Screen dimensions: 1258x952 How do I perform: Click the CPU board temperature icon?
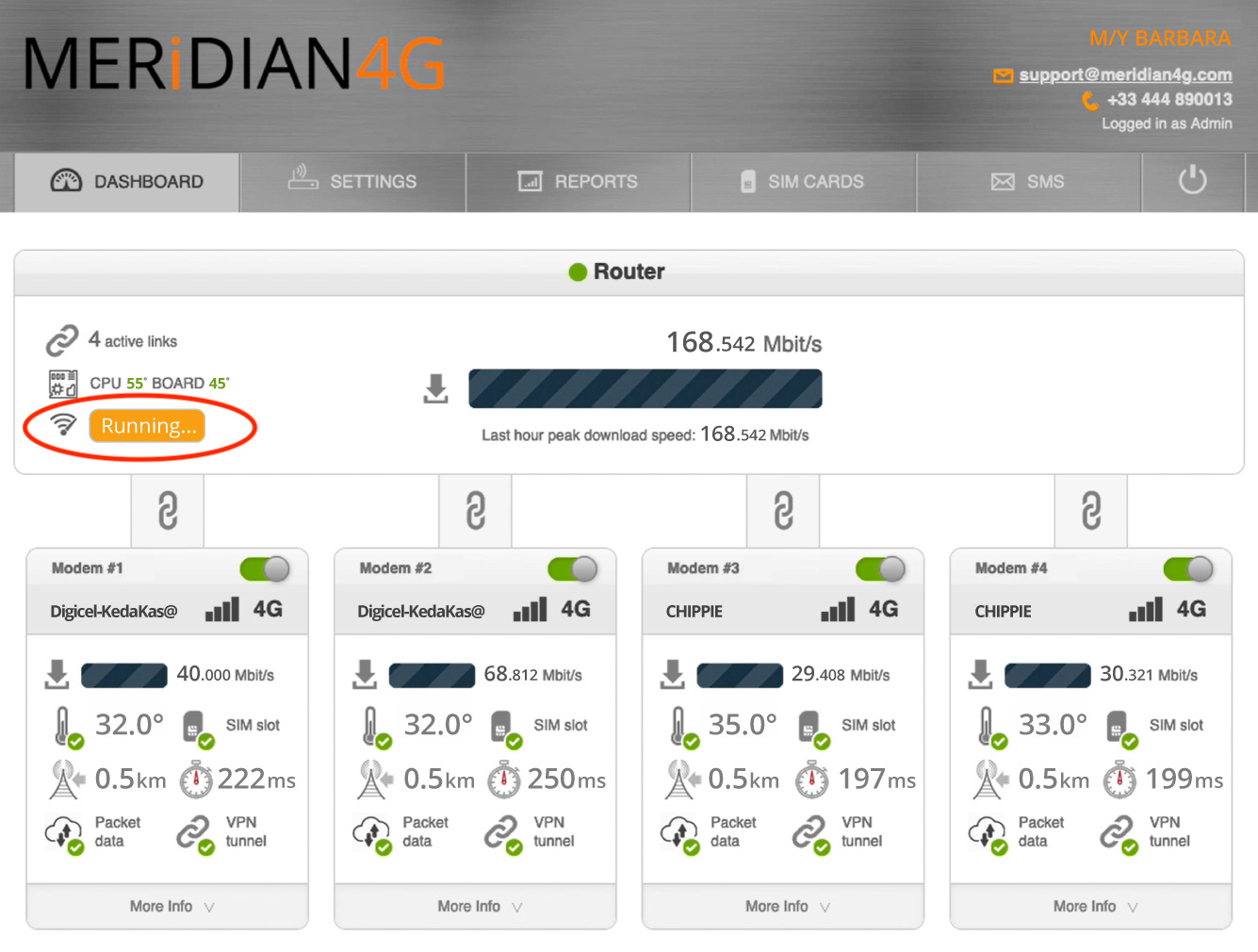63,384
